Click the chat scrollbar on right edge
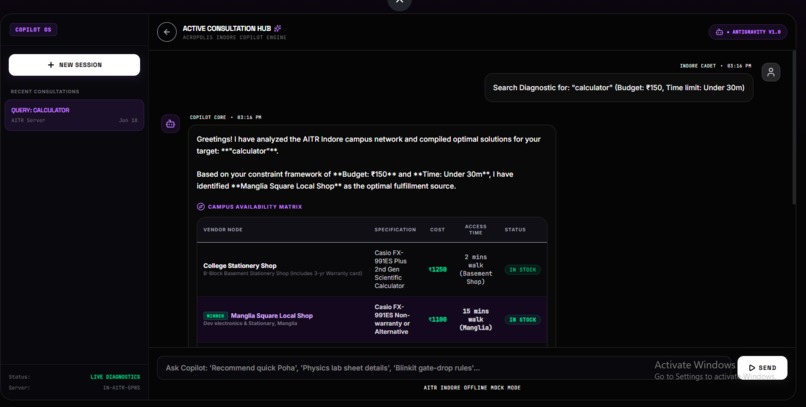806x407 pixels. tap(794, 128)
